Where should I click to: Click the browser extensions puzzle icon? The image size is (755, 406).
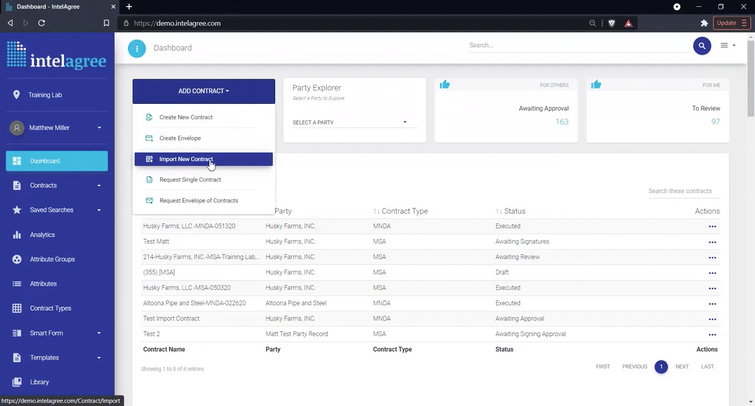click(704, 23)
